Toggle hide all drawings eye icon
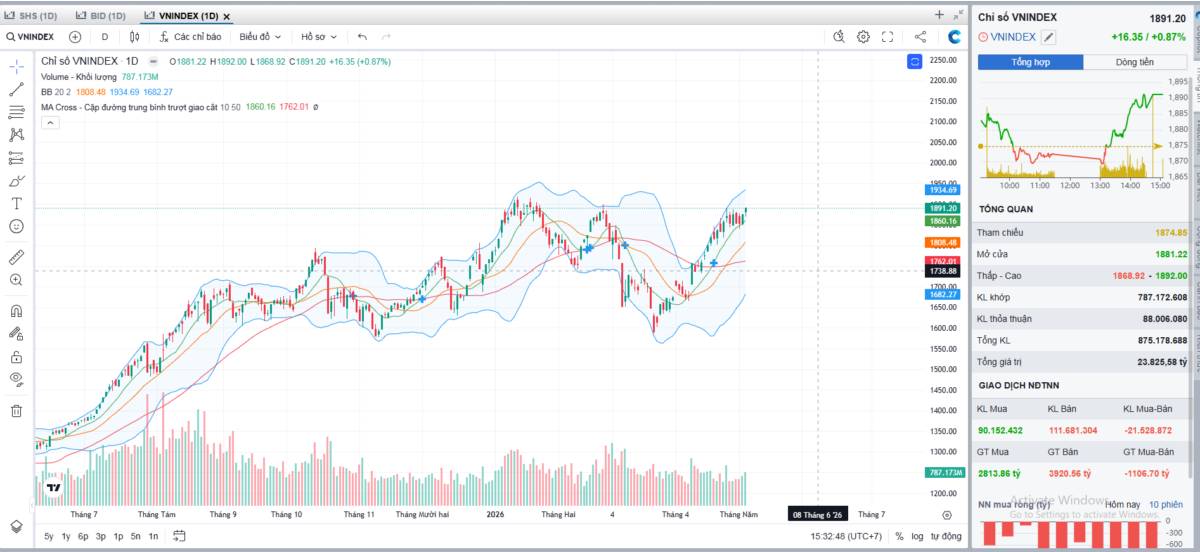Viewport: 1200px width, 552px height. point(16,379)
